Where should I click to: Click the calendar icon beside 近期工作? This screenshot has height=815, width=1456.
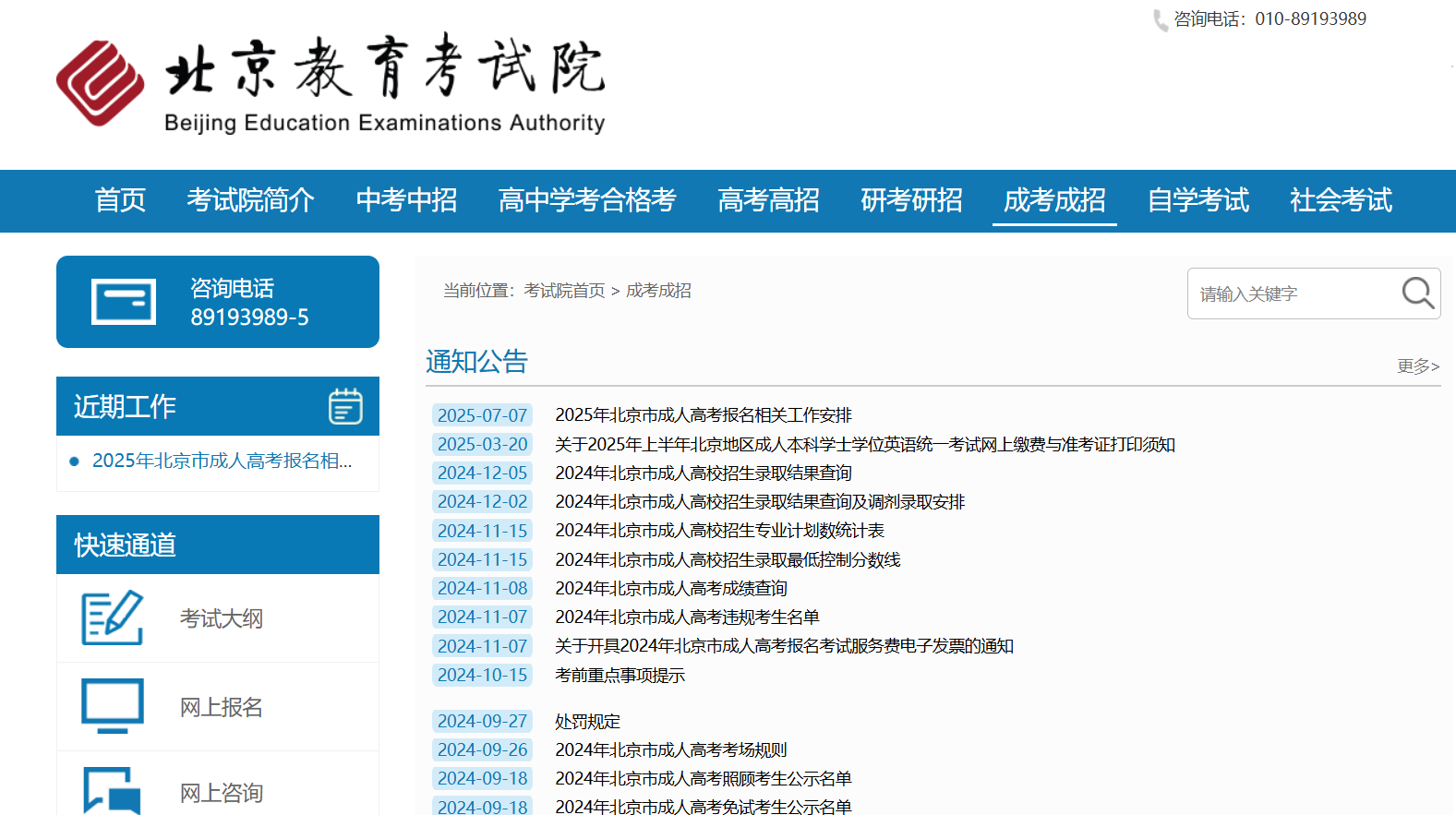(345, 406)
